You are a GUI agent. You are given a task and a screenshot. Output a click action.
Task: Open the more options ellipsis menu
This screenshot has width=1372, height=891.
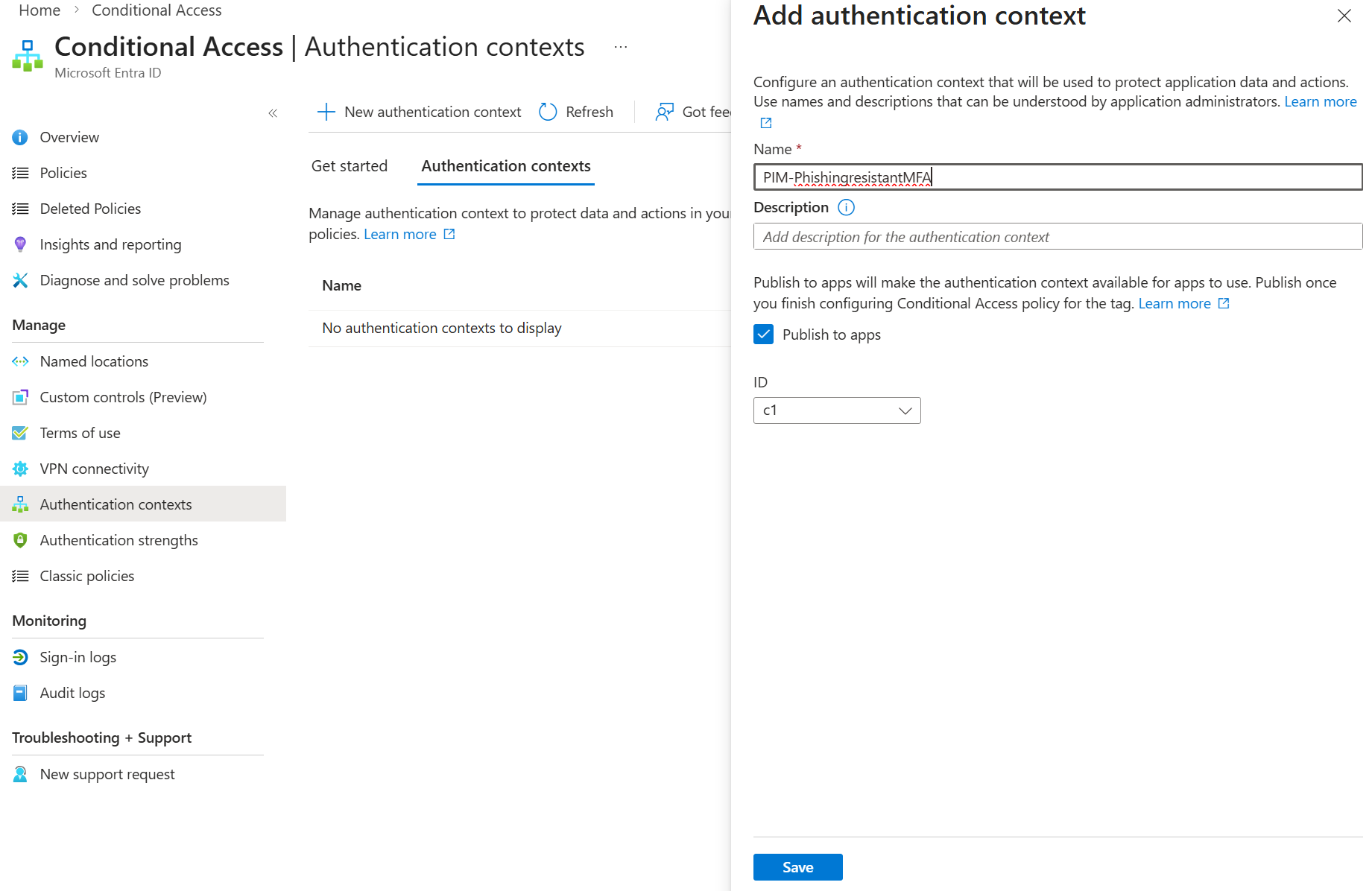pos(620,47)
